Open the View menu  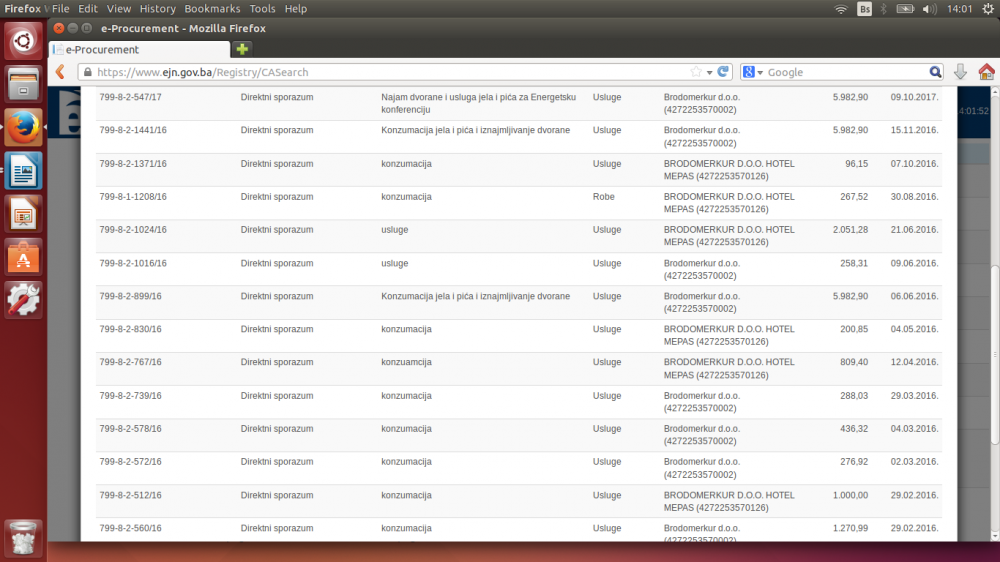[x=119, y=9]
